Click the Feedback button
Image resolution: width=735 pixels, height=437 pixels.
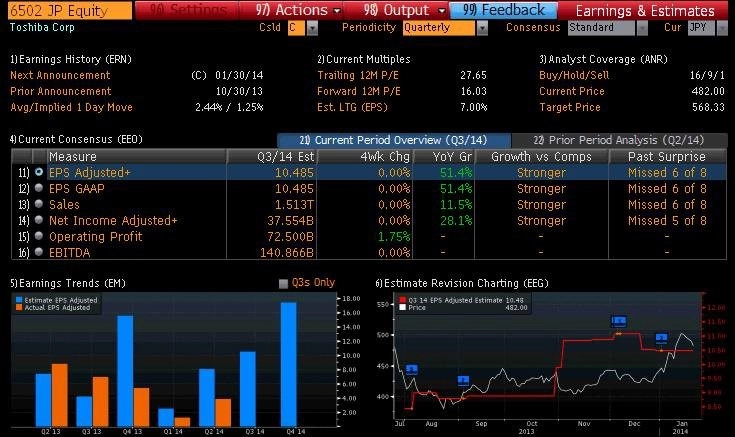503,10
